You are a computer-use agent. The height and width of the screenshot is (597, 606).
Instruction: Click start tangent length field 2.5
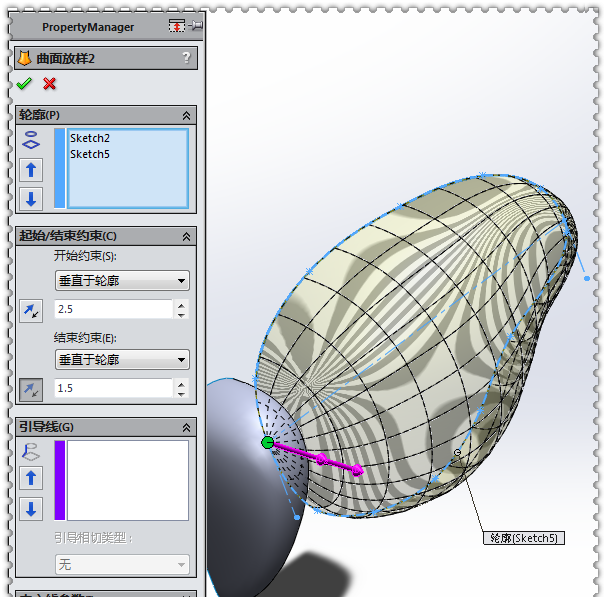click(113, 309)
